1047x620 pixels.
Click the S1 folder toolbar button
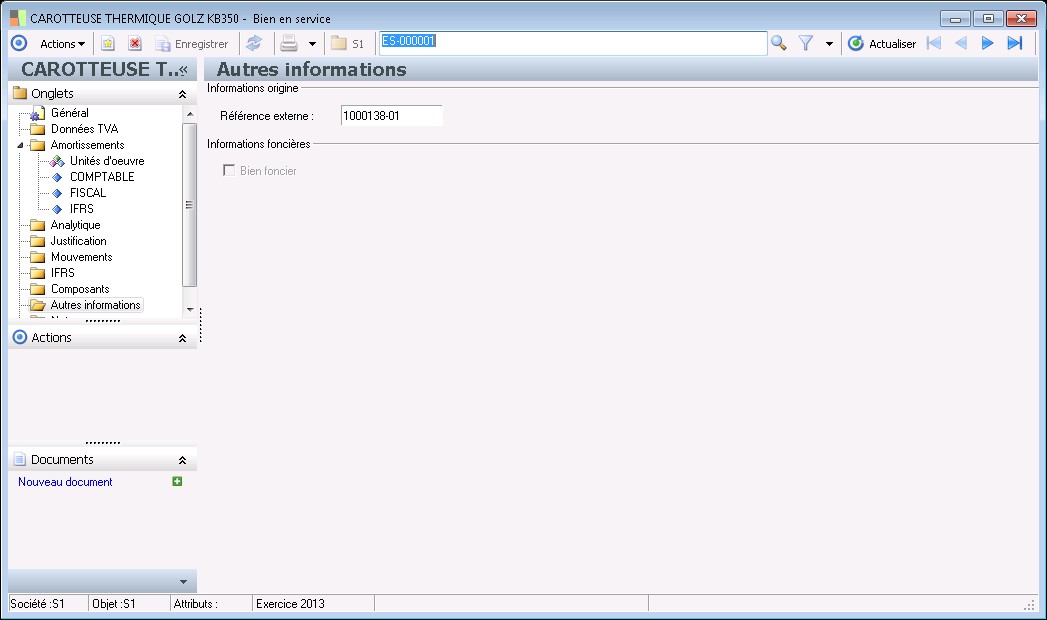(348, 44)
